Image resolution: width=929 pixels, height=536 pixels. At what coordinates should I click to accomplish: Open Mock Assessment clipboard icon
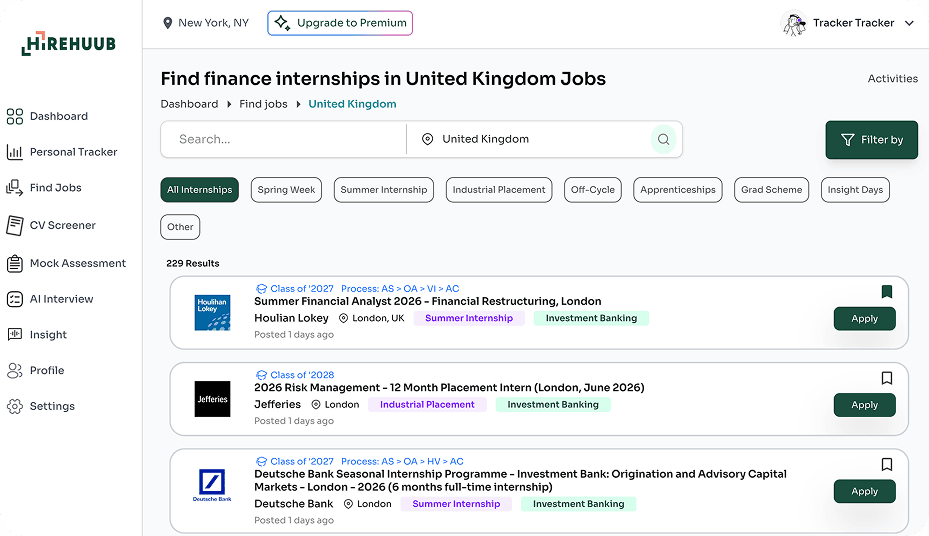pos(14,263)
